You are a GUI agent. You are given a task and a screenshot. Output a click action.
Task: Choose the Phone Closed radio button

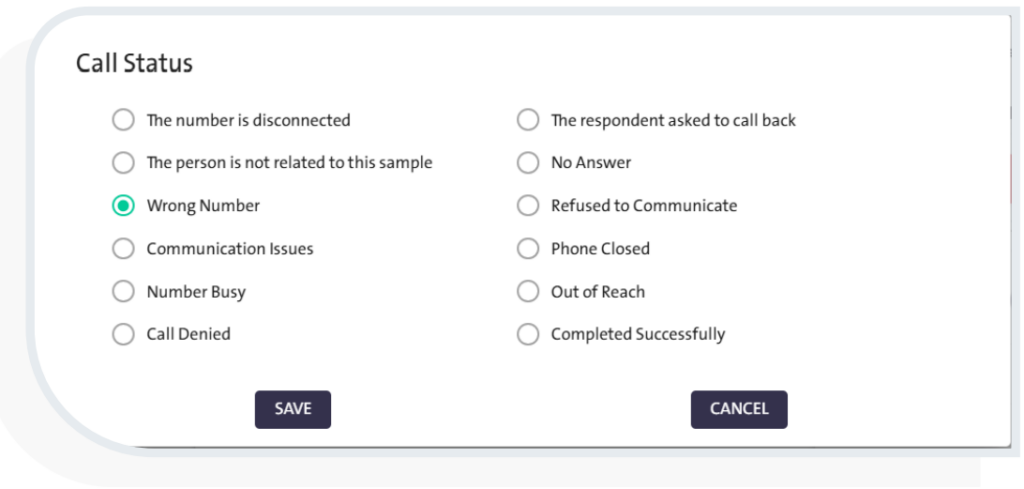tap(528, 249)
